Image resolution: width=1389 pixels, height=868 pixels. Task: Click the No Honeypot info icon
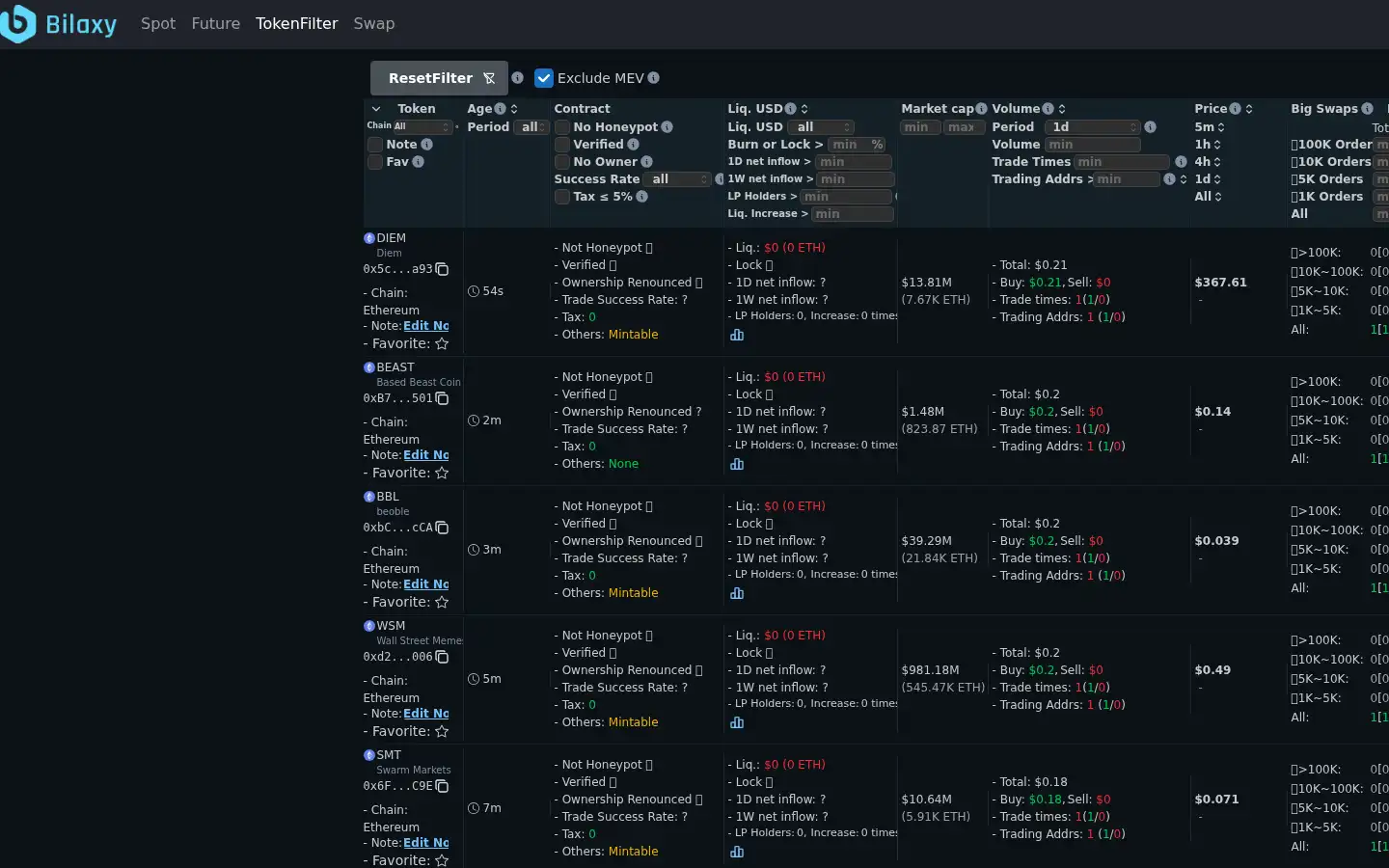(667, 127)
